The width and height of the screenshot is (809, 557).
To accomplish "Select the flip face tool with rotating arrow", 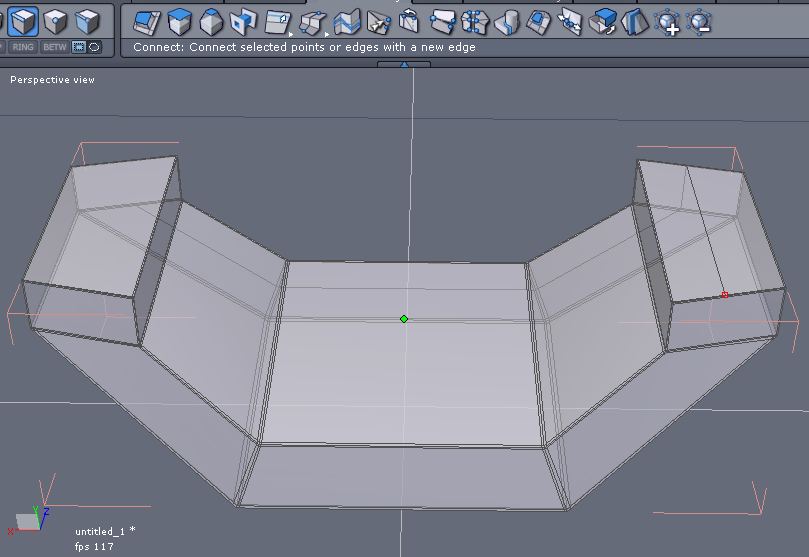I will coord(603,23).
